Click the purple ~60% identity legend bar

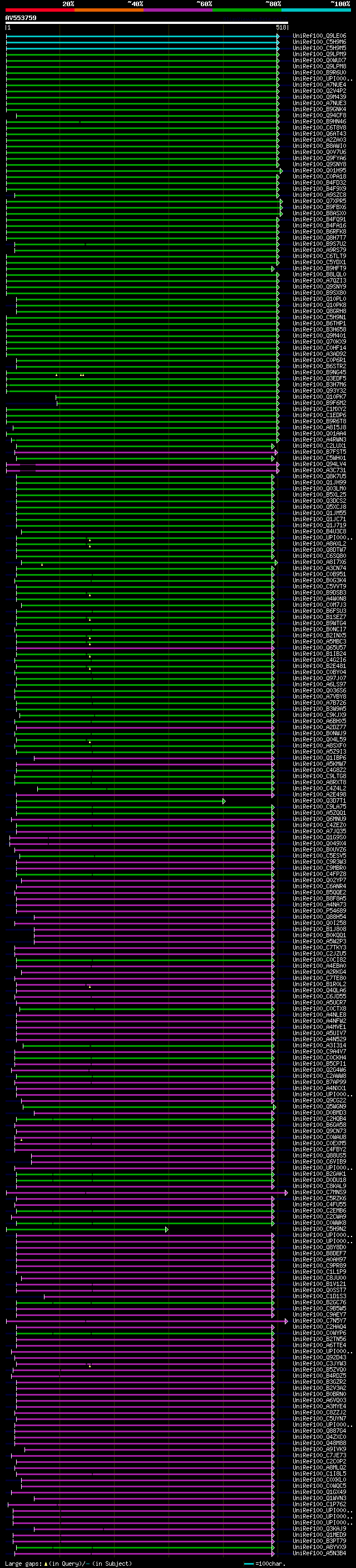click(x=177, y=10)
